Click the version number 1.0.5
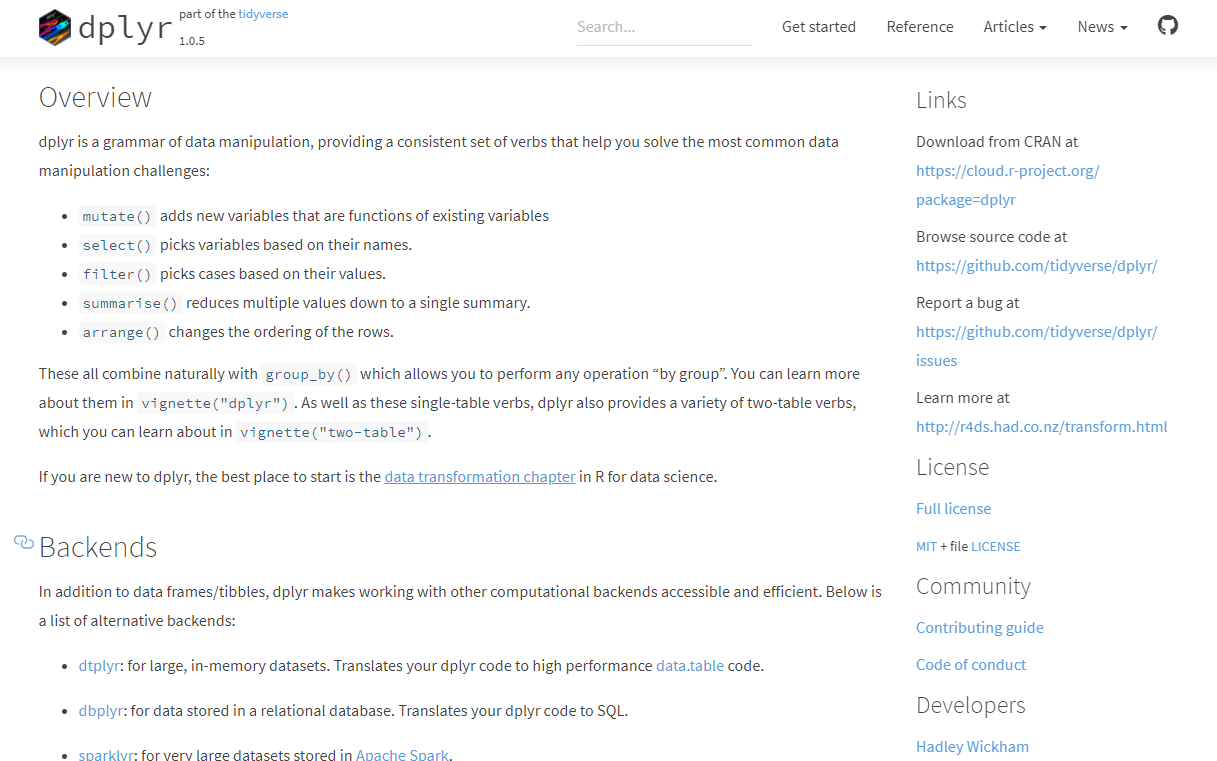This screenshot has width=1217, height=761. [x=192, y=41]
